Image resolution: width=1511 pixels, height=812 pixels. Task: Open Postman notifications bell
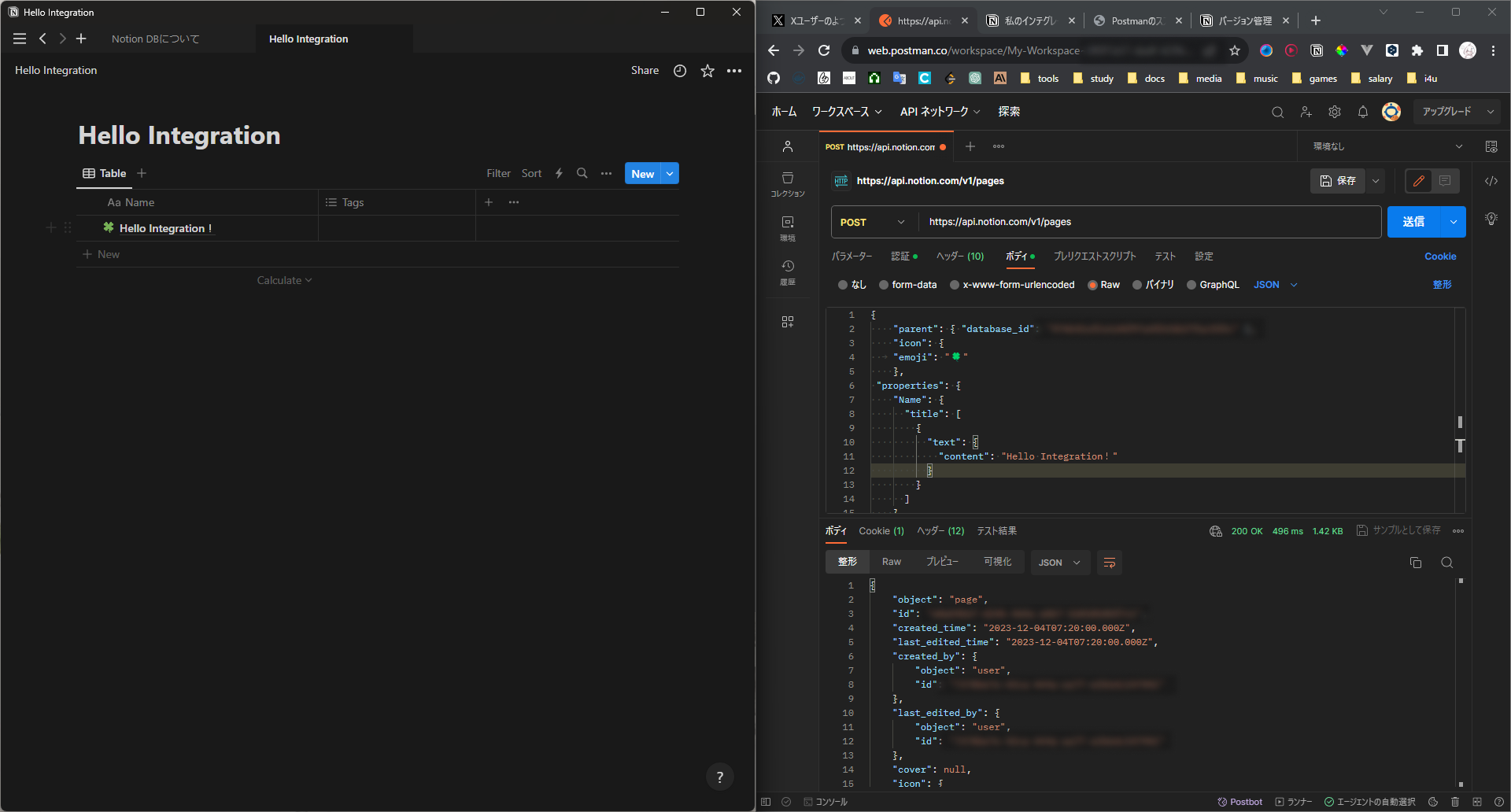coord(1362,112)
